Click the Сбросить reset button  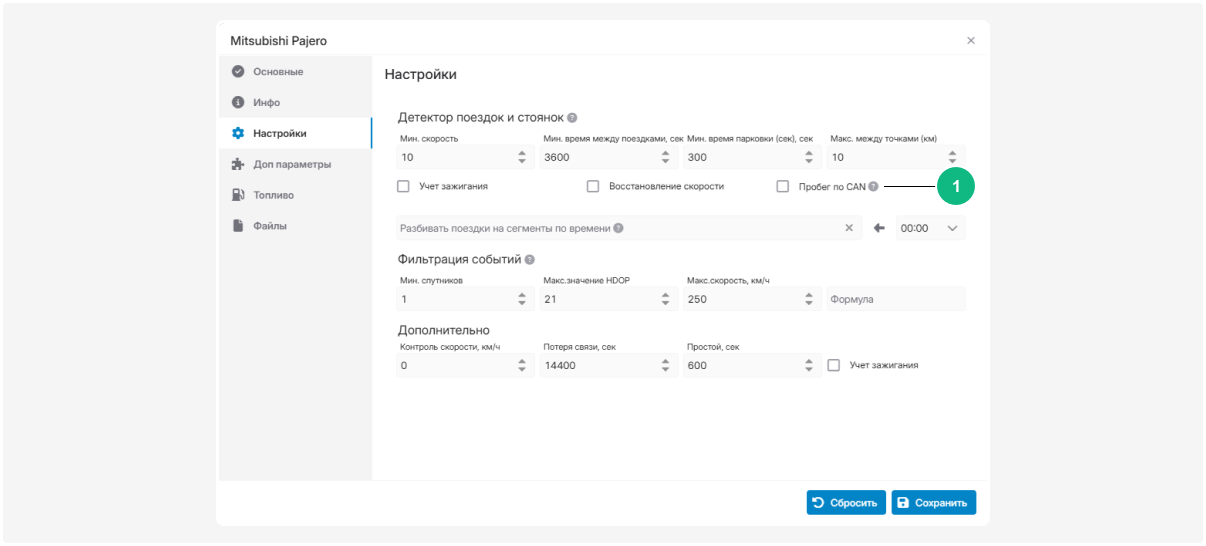pyautogui.click(x=846, y=502)
